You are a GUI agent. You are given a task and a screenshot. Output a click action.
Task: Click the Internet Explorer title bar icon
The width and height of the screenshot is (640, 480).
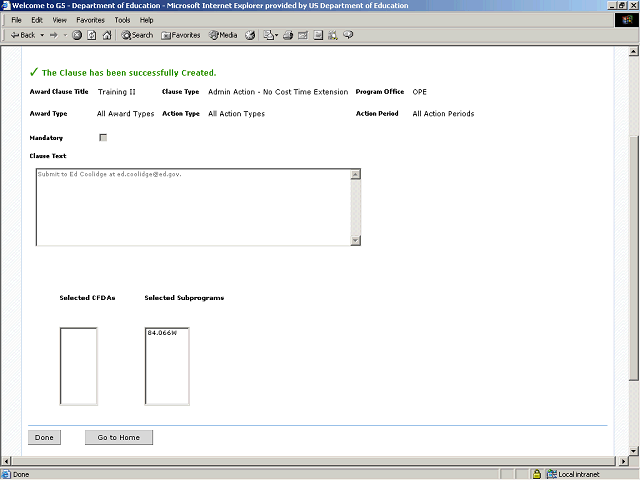tap(6, 5)
